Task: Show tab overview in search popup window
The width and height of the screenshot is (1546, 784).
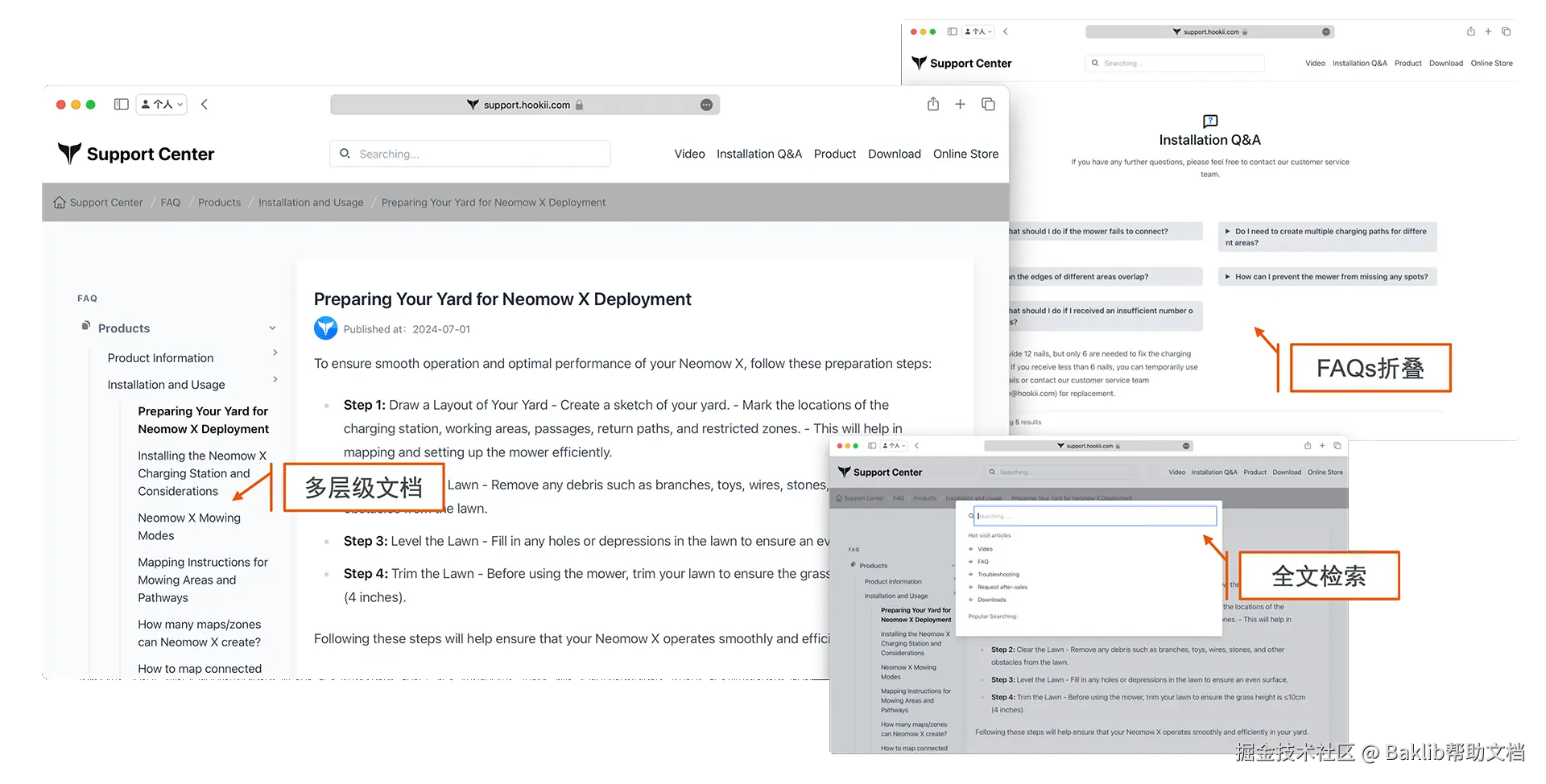Action: point(1337,445)
